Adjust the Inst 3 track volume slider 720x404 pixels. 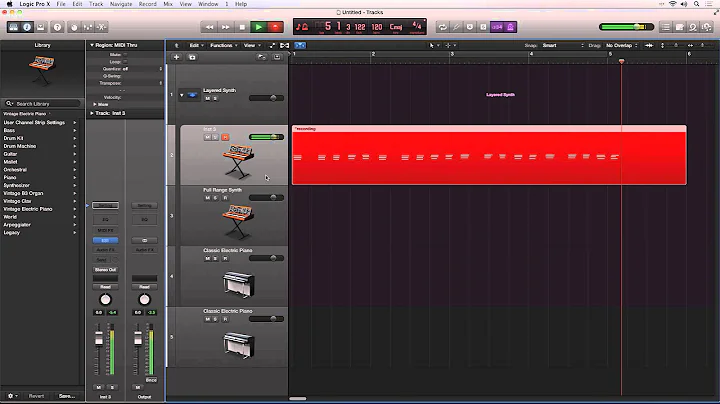(x=266, y=137)
